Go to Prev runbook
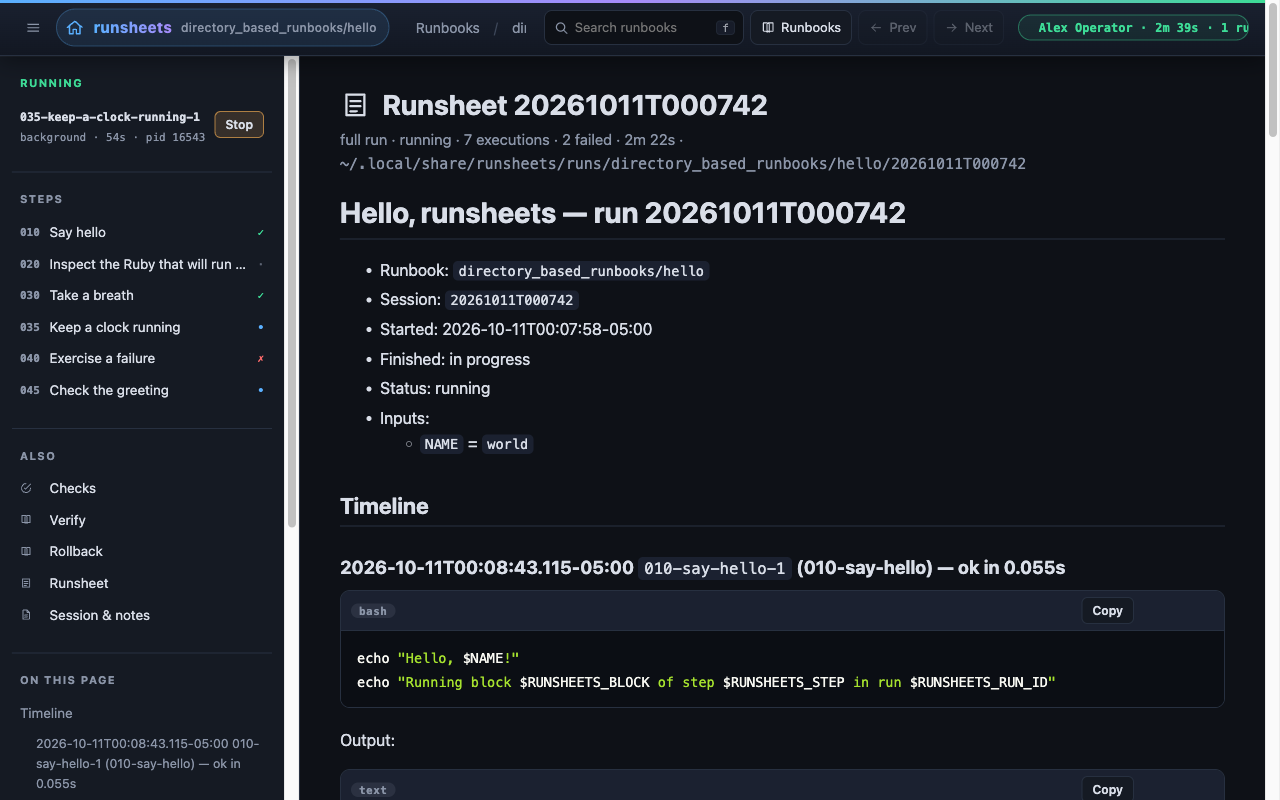Screen dimensions: 1280x800 point(893,28)
